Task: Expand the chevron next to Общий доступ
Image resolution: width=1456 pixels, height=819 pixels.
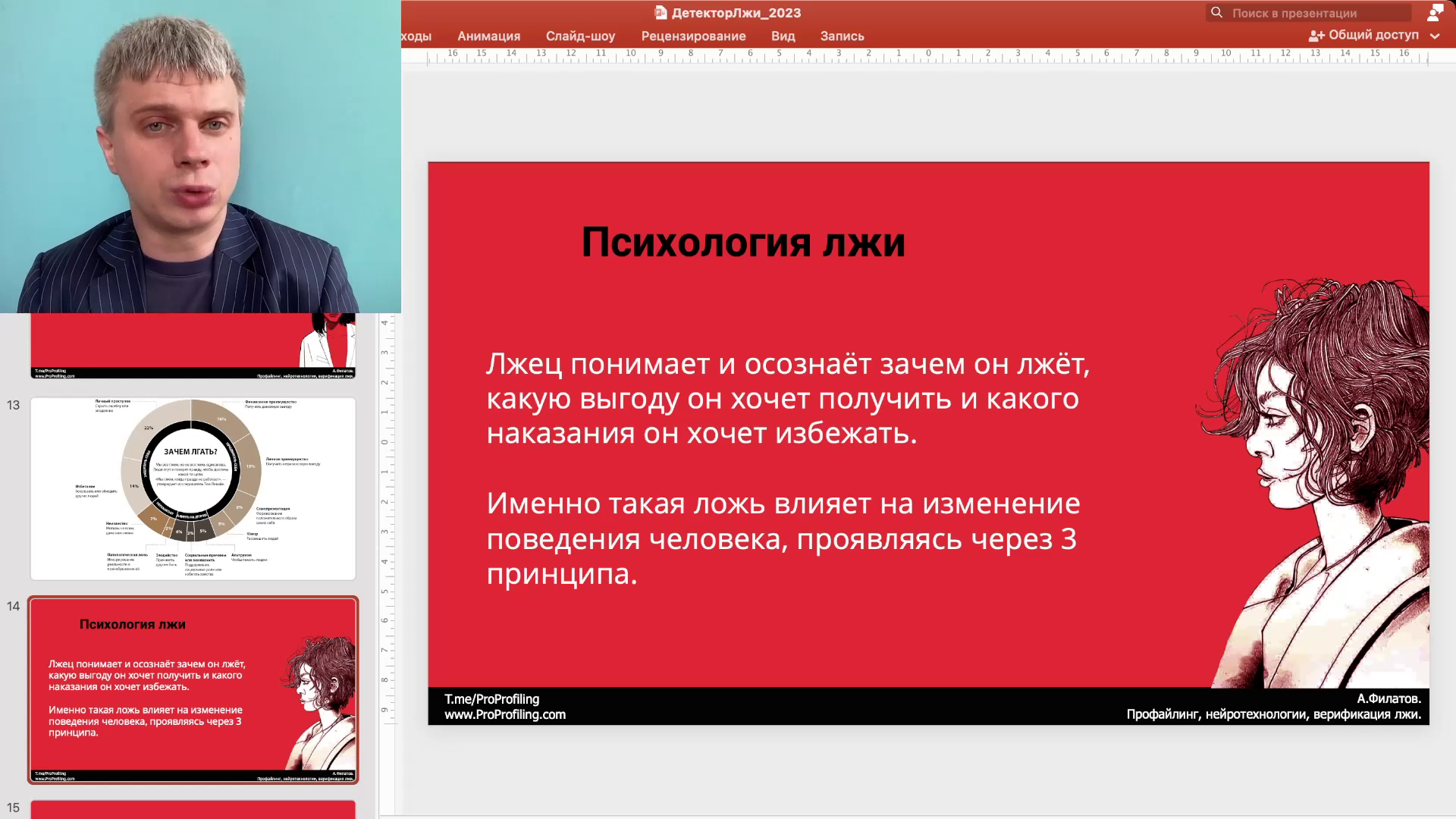Action: click(x=1435, y=36)
